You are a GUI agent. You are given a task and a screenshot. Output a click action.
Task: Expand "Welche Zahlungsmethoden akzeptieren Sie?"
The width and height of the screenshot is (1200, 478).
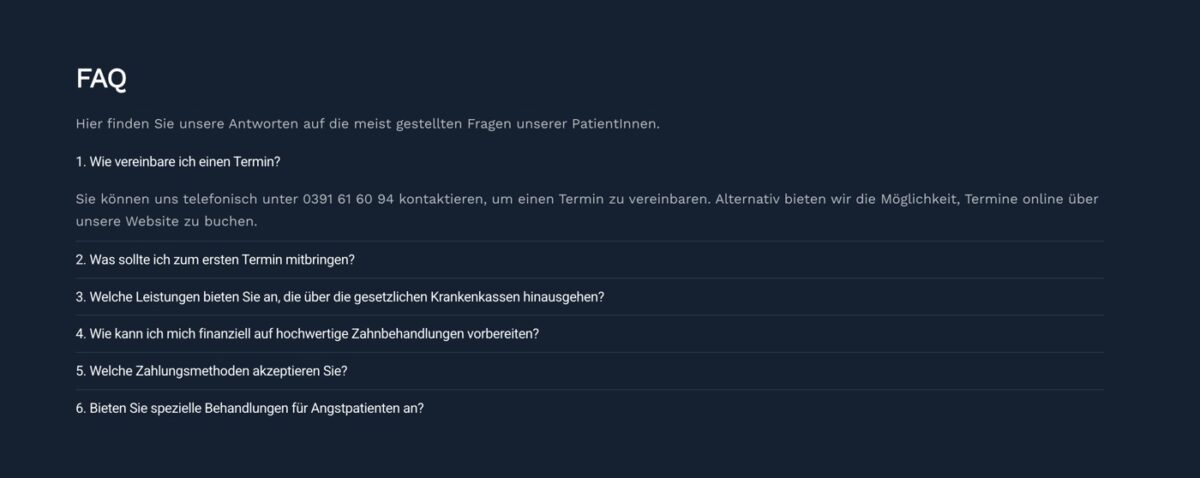pyautogui.click(x=211, y=371)
